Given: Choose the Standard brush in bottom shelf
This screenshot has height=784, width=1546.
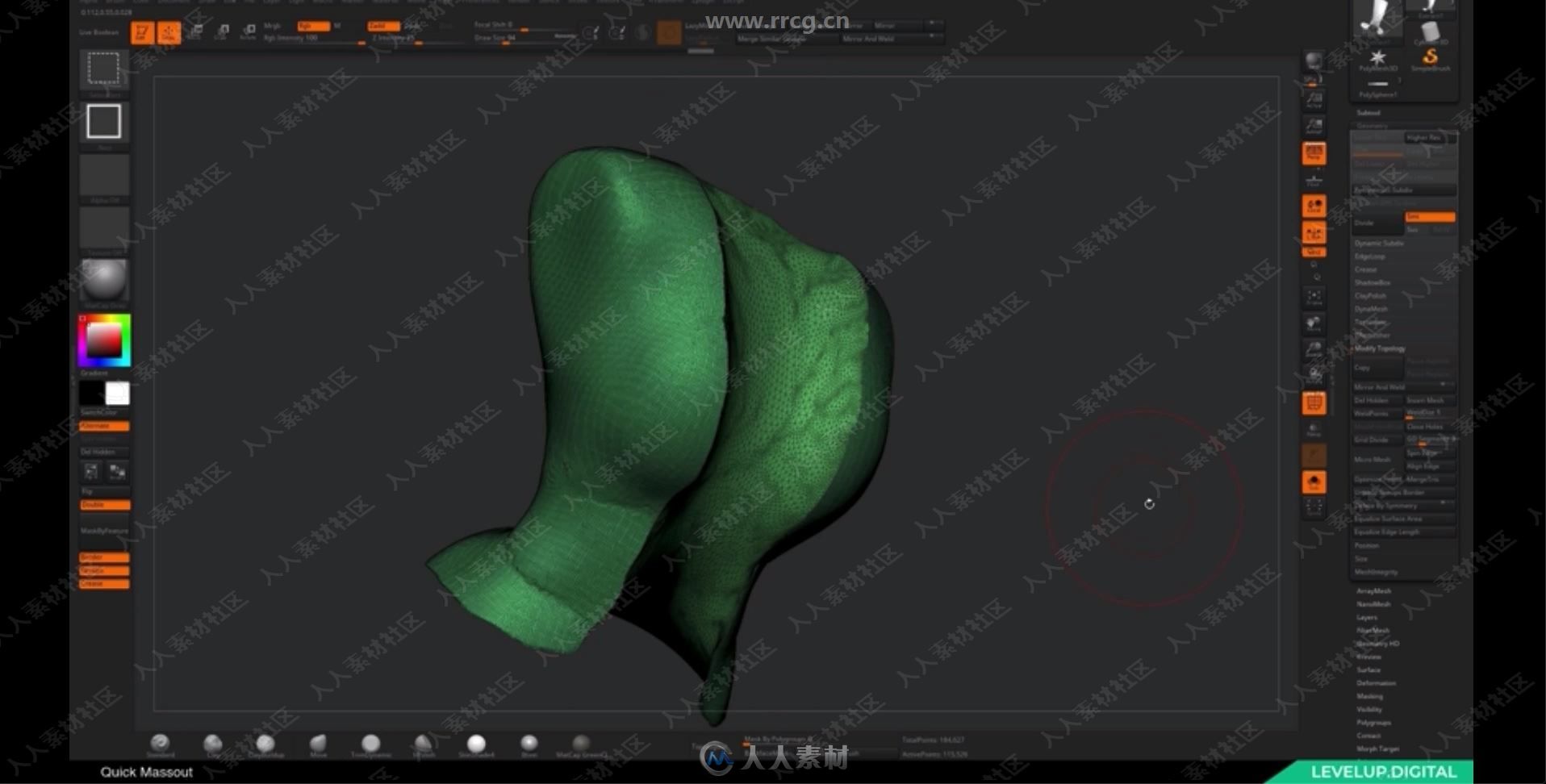Looking at the screenshot, I should (x=160, y=745).
